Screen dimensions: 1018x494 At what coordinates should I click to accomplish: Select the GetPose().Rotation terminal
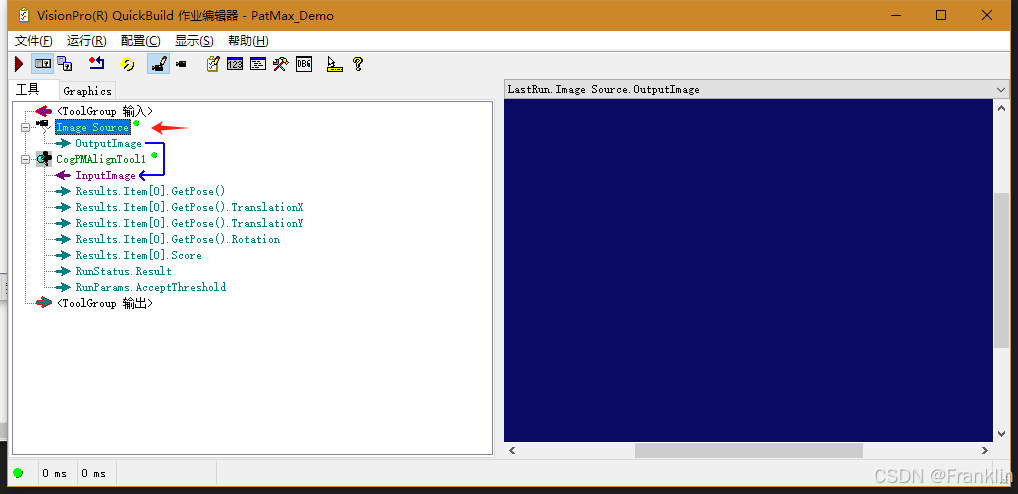click(177, 240)
